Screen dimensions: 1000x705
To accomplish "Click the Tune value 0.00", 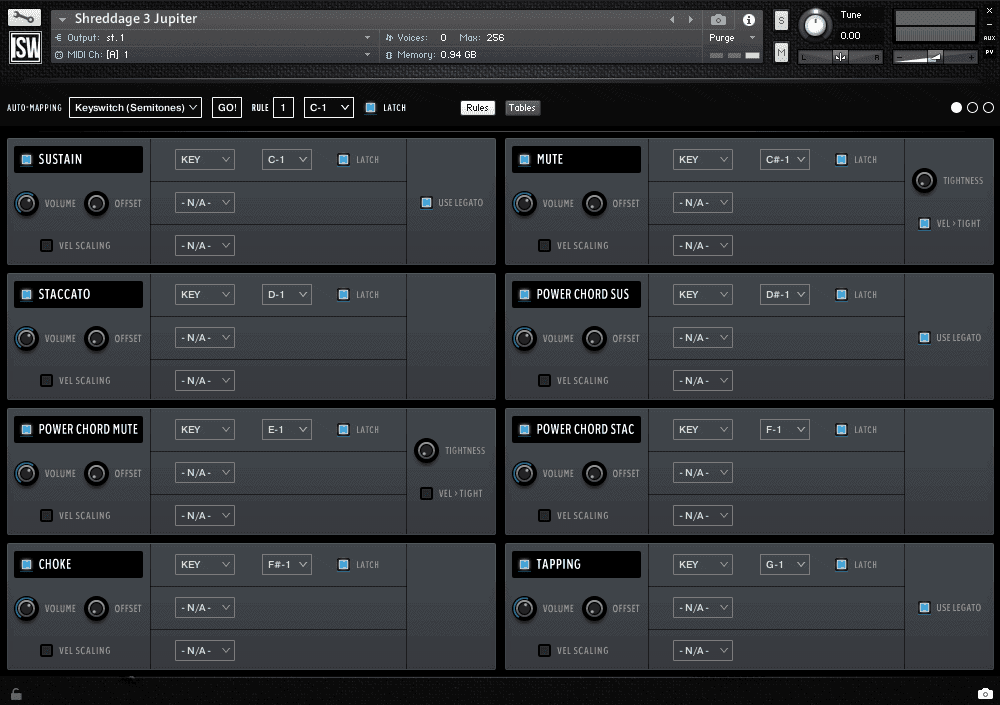I will coord(850,36).
